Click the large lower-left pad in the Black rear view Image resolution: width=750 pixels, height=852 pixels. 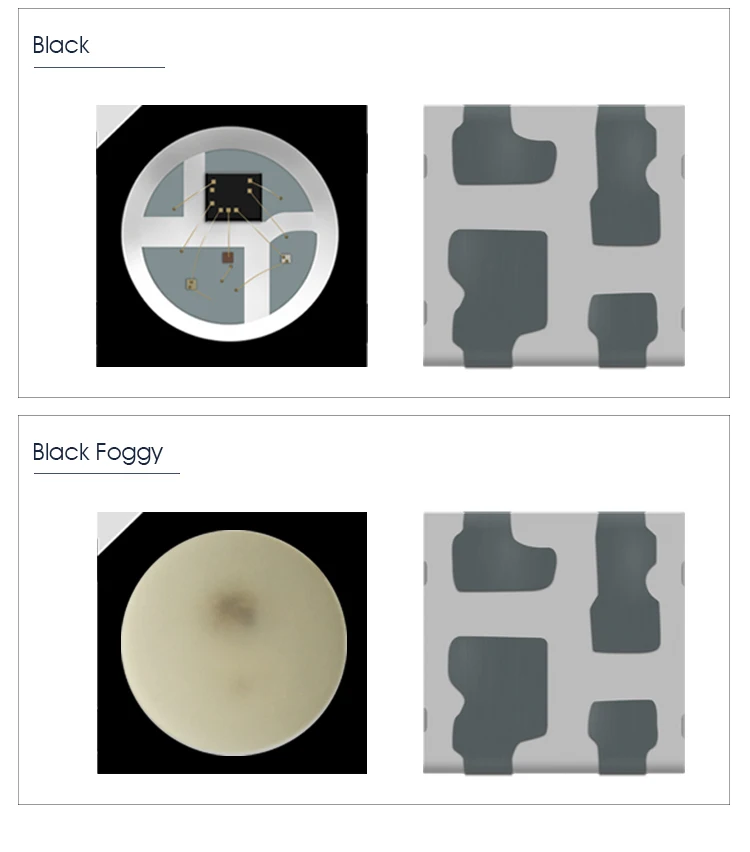coord(496,298)
